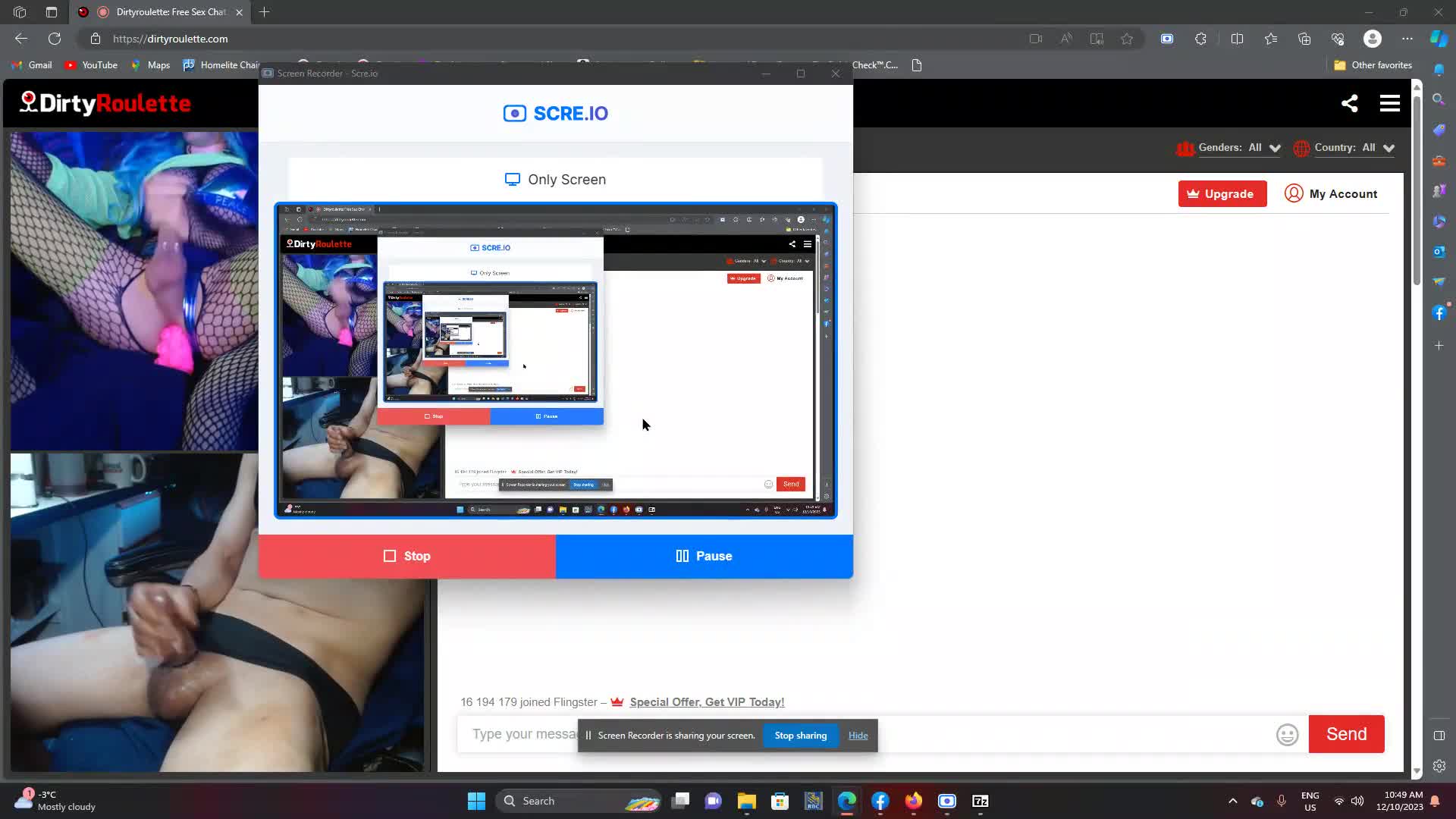
Task: Click the share icon in site header
Action: pos(1349,103)
